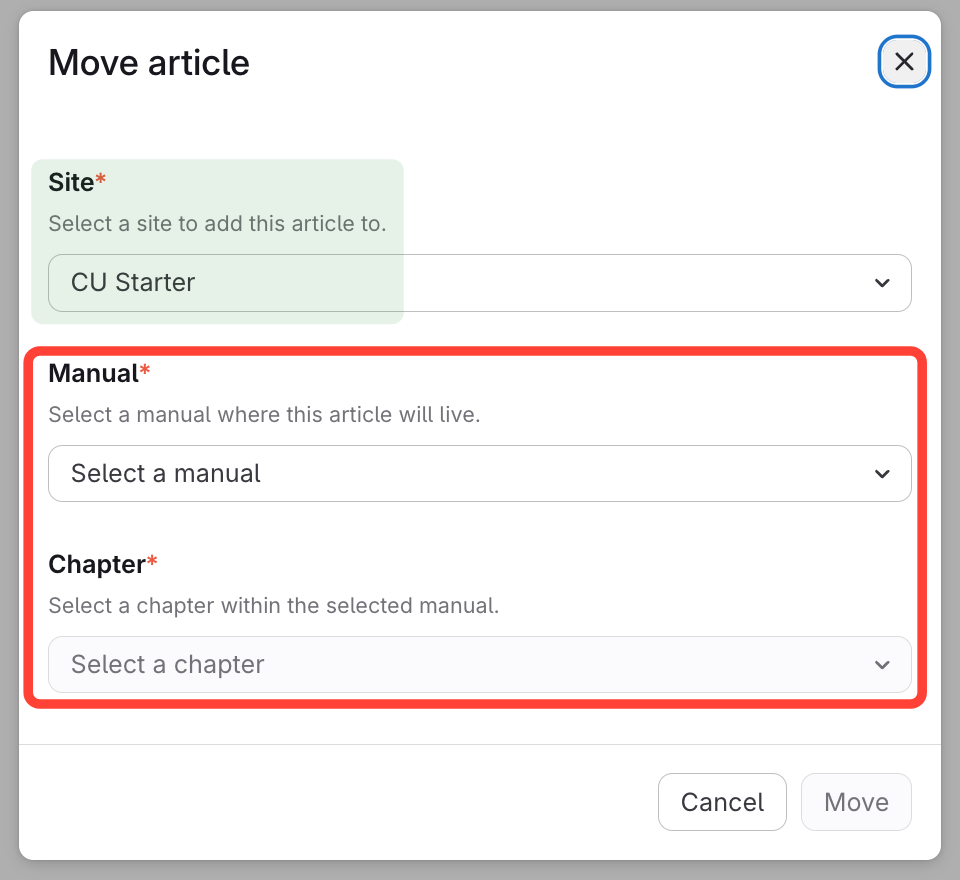Click the red asterisk beside Chapter
Image resolution: width=960 pixels, height=880 pixels.
(x=153, y=564)
